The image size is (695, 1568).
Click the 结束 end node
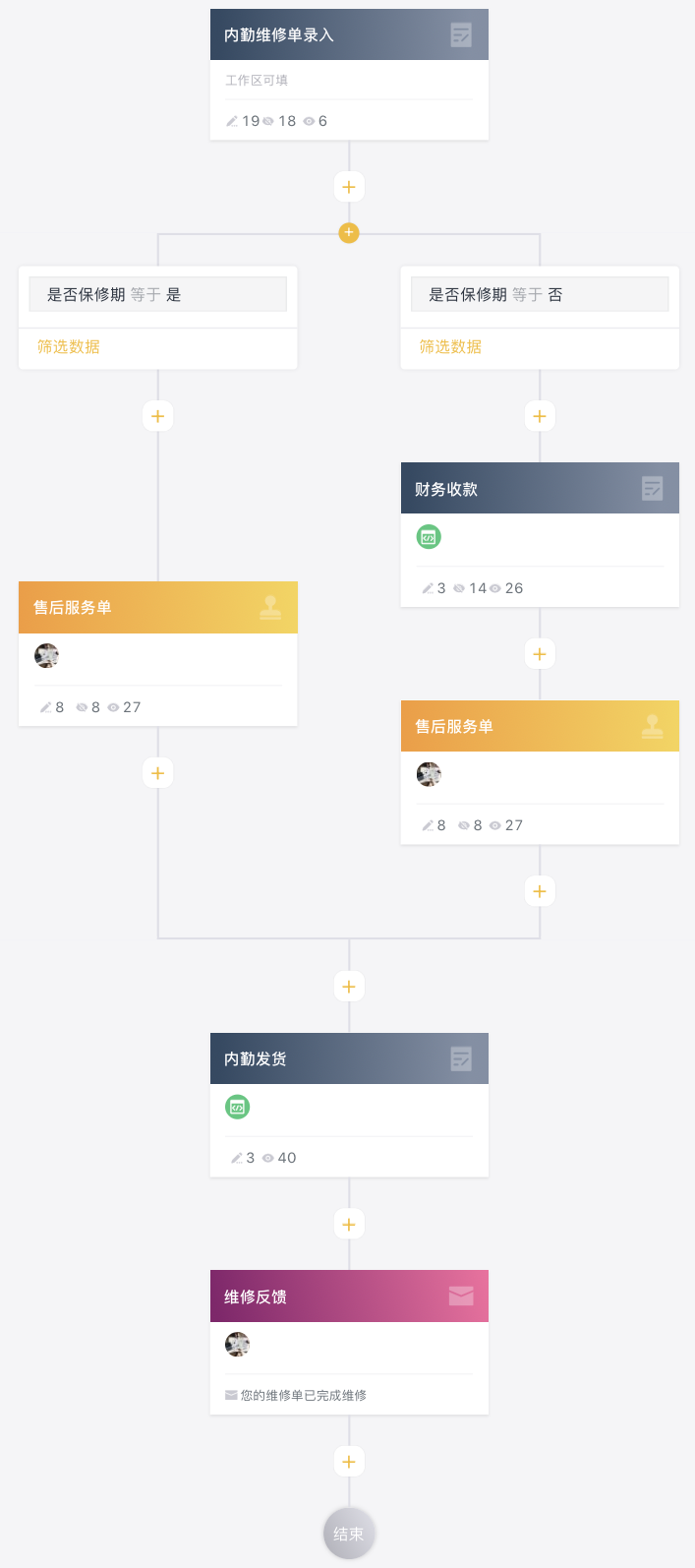pos(349,1534)
